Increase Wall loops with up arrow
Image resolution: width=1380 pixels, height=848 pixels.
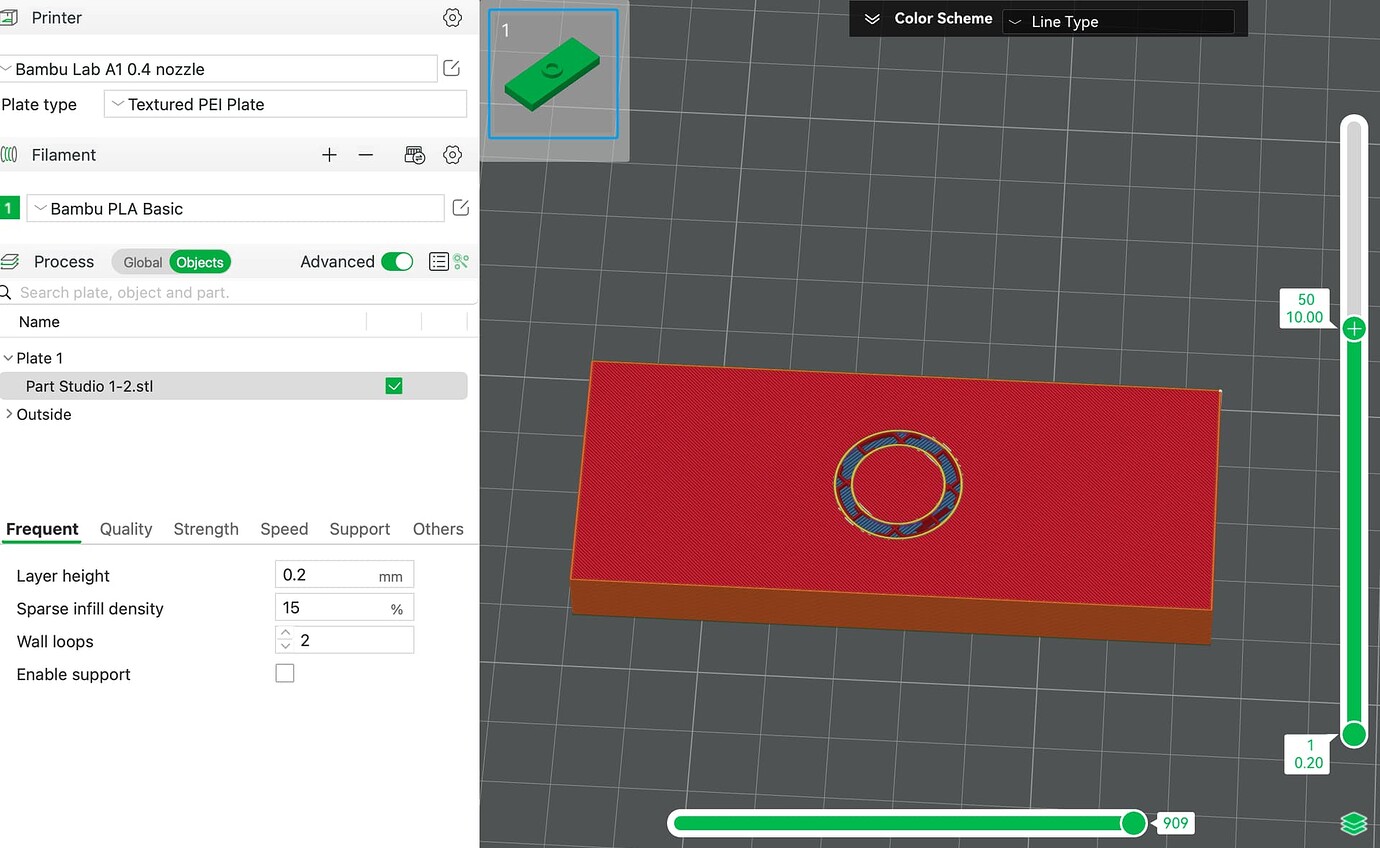tap(286, 634)
